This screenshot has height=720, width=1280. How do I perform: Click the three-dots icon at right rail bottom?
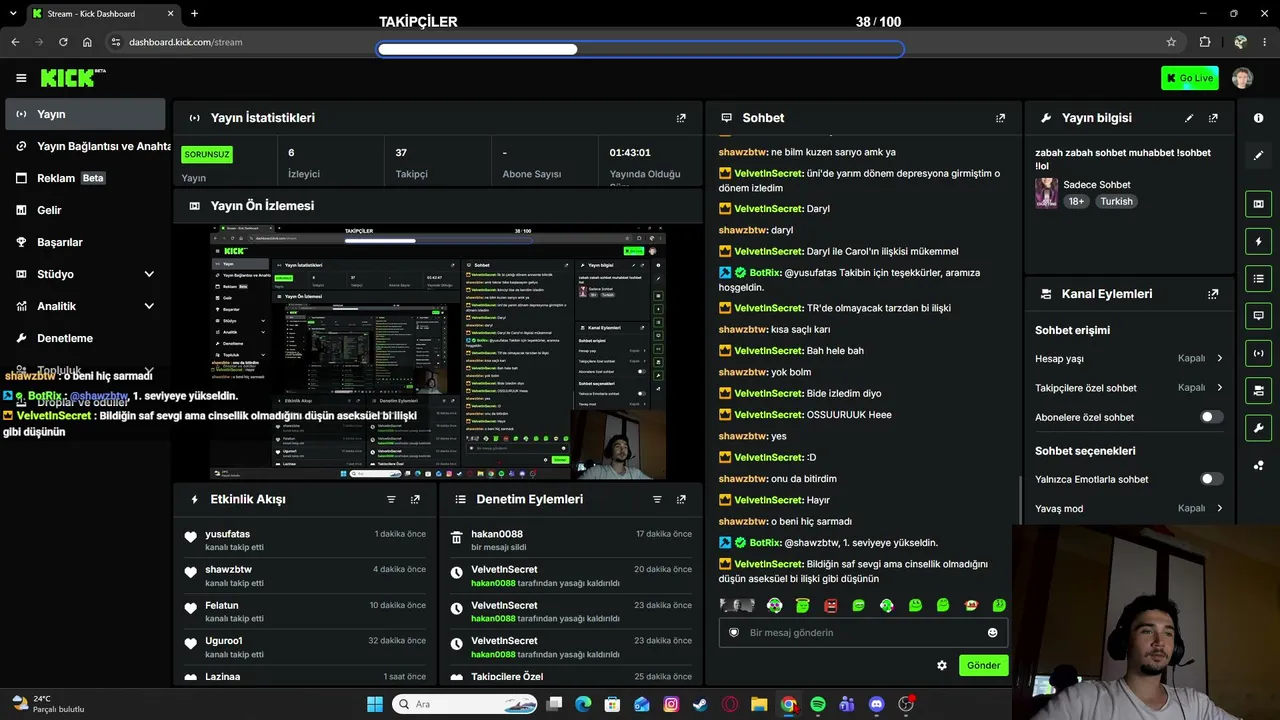pos(1258,465)
